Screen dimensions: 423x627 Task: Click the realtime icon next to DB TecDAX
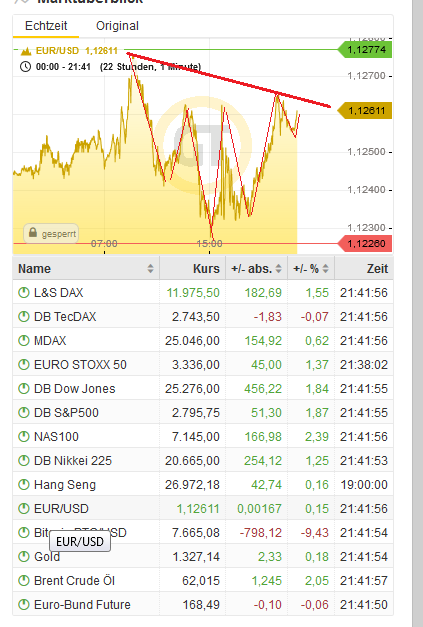[24, 317]
